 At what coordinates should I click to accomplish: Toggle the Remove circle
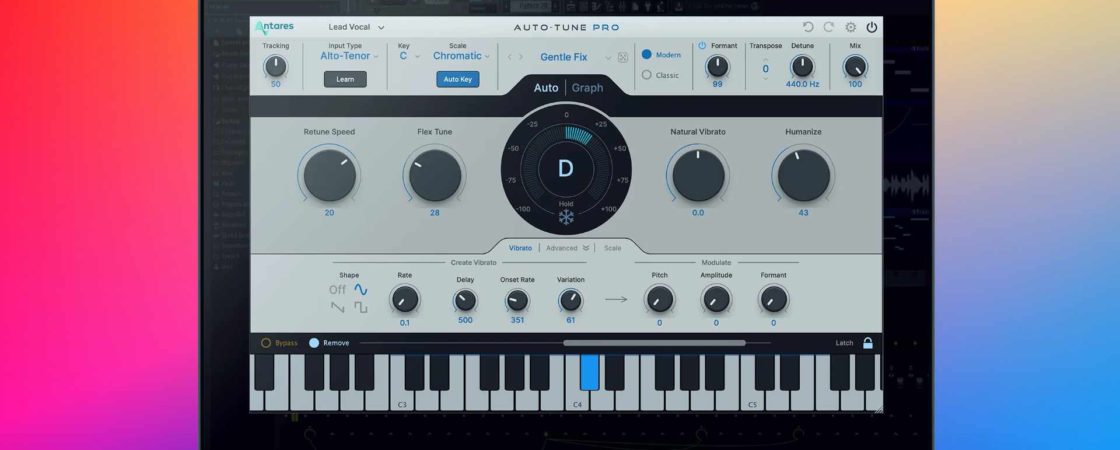(x=314, y=343)
